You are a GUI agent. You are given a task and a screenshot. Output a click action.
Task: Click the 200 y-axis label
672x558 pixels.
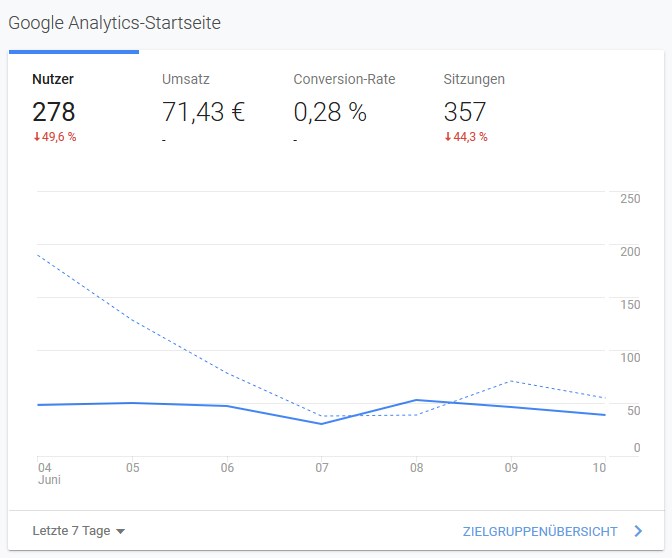630,252
